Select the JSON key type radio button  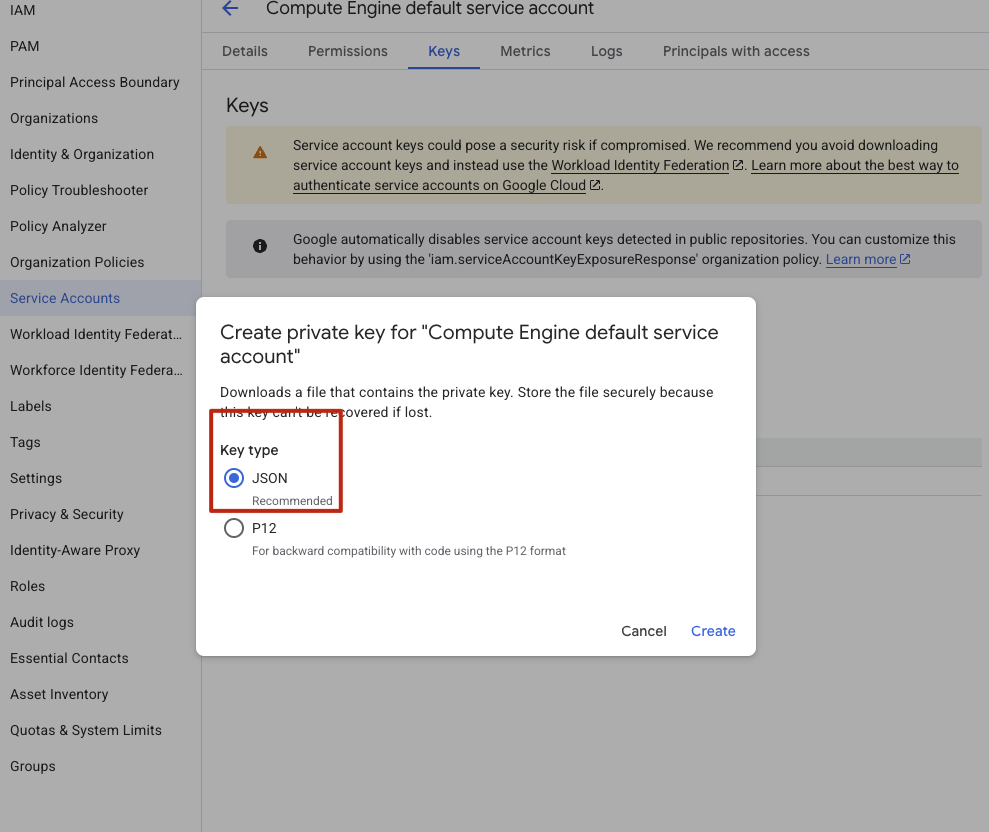pos(234,478)
